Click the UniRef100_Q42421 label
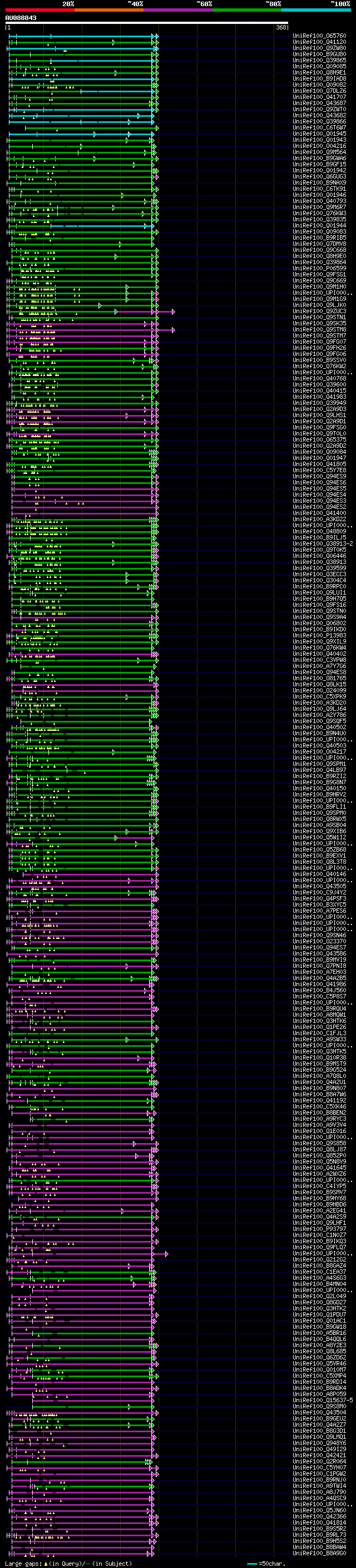356x1568 pixels. pos(319,1456)
